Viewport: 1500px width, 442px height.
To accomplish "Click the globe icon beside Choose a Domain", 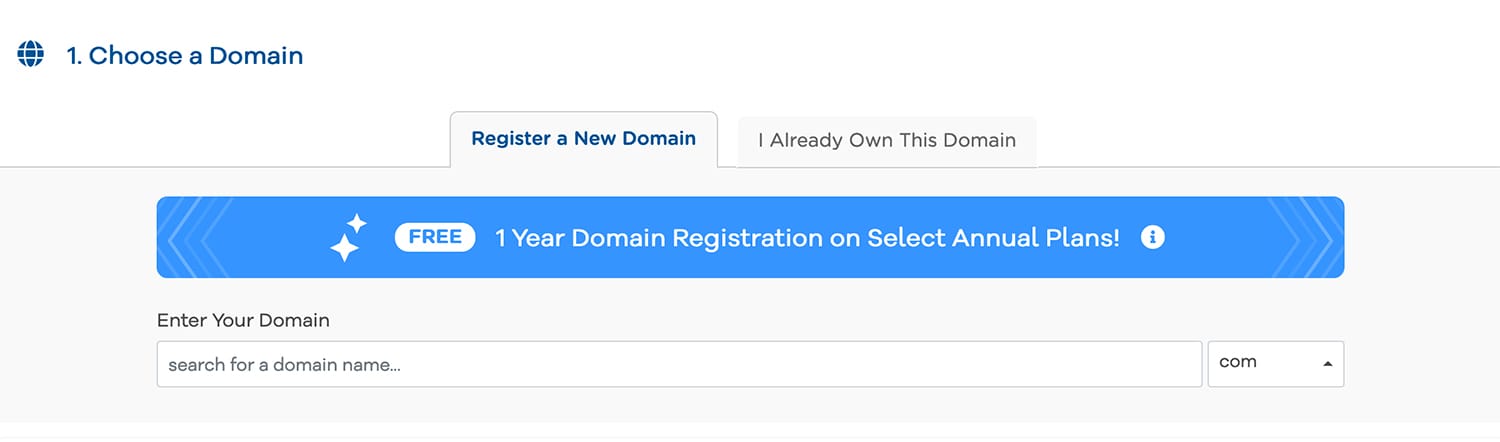I will [x=31, y=54].
